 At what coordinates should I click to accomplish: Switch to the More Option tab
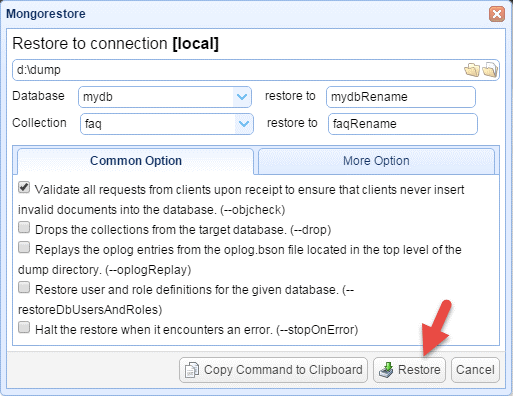(x=376, y=161)
